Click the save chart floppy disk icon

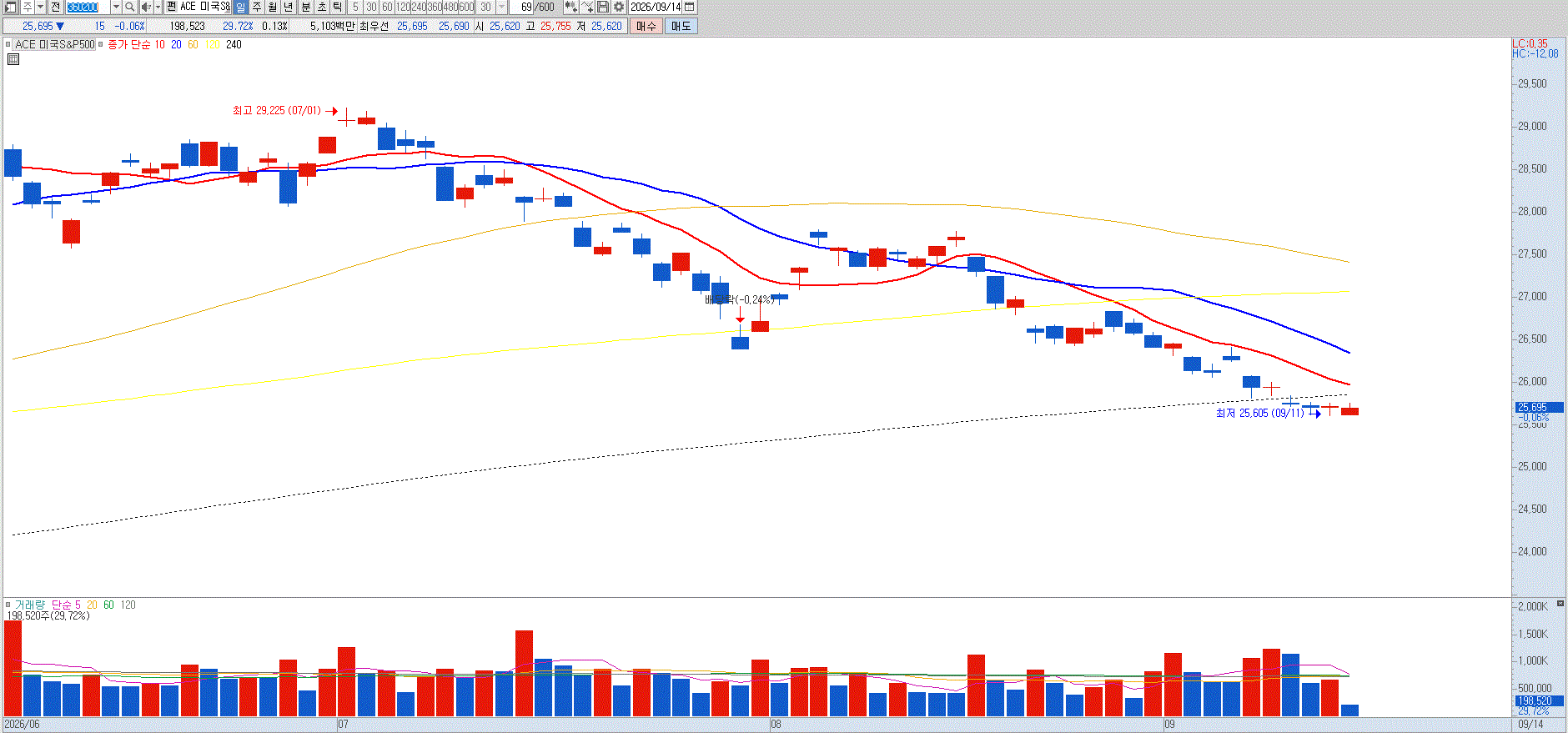point(602,7)
